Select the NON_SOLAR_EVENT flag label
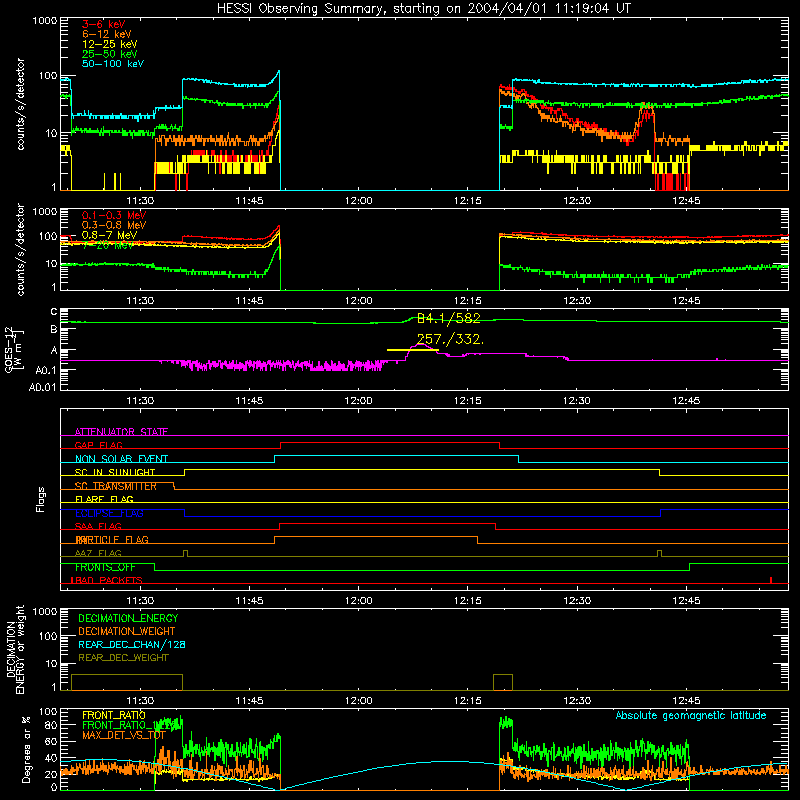Viewport: 800px width, 800px height. click(x=121, y=459)
